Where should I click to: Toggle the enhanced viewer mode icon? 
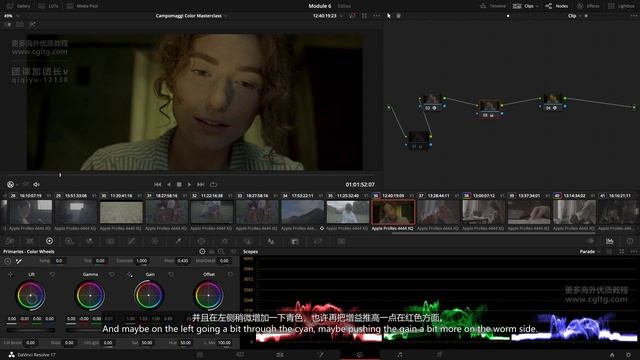(364, 16)
